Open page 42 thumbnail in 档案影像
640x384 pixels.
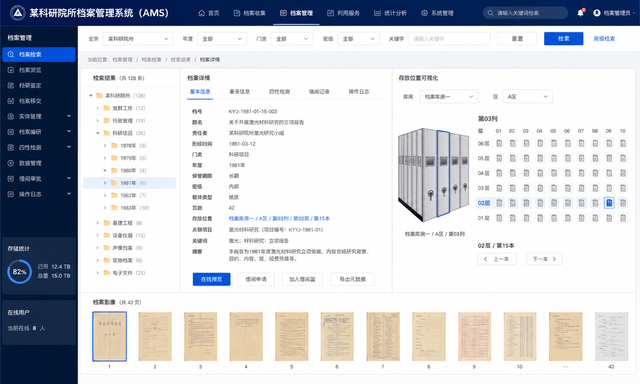(611, 337)
